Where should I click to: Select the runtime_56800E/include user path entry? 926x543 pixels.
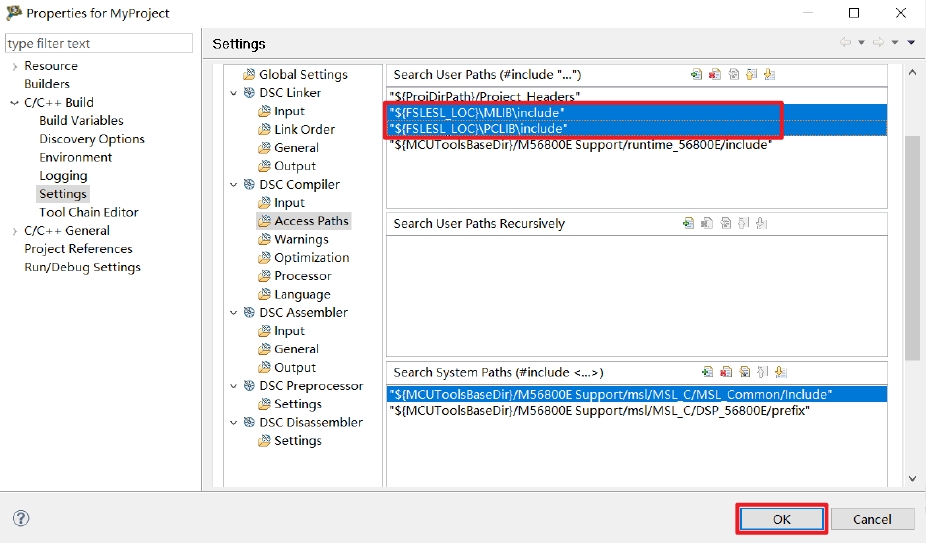point(580,145)
